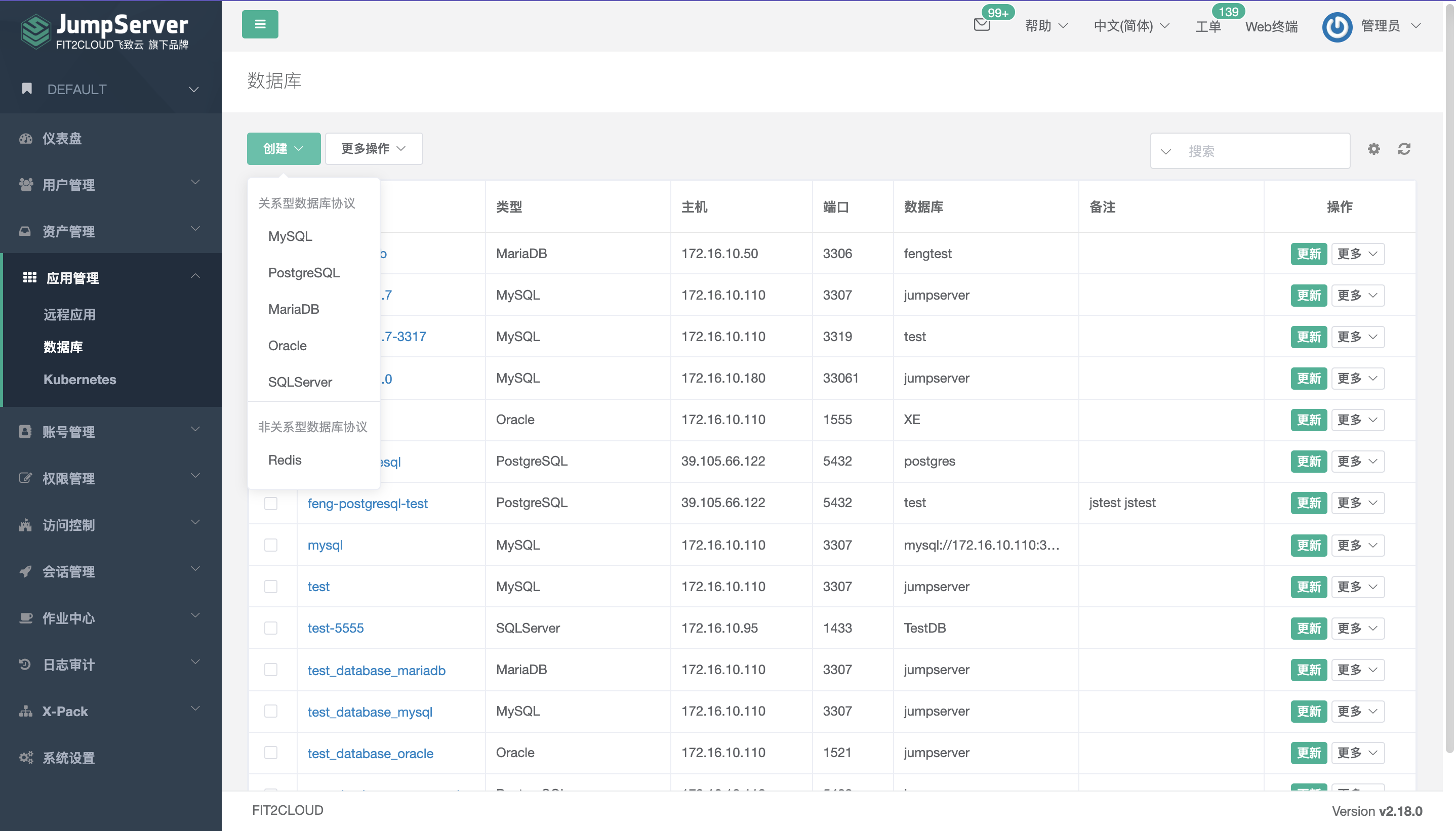Click the table settings gear icon
The image size is (1456, 831).
click(1373, 149)
